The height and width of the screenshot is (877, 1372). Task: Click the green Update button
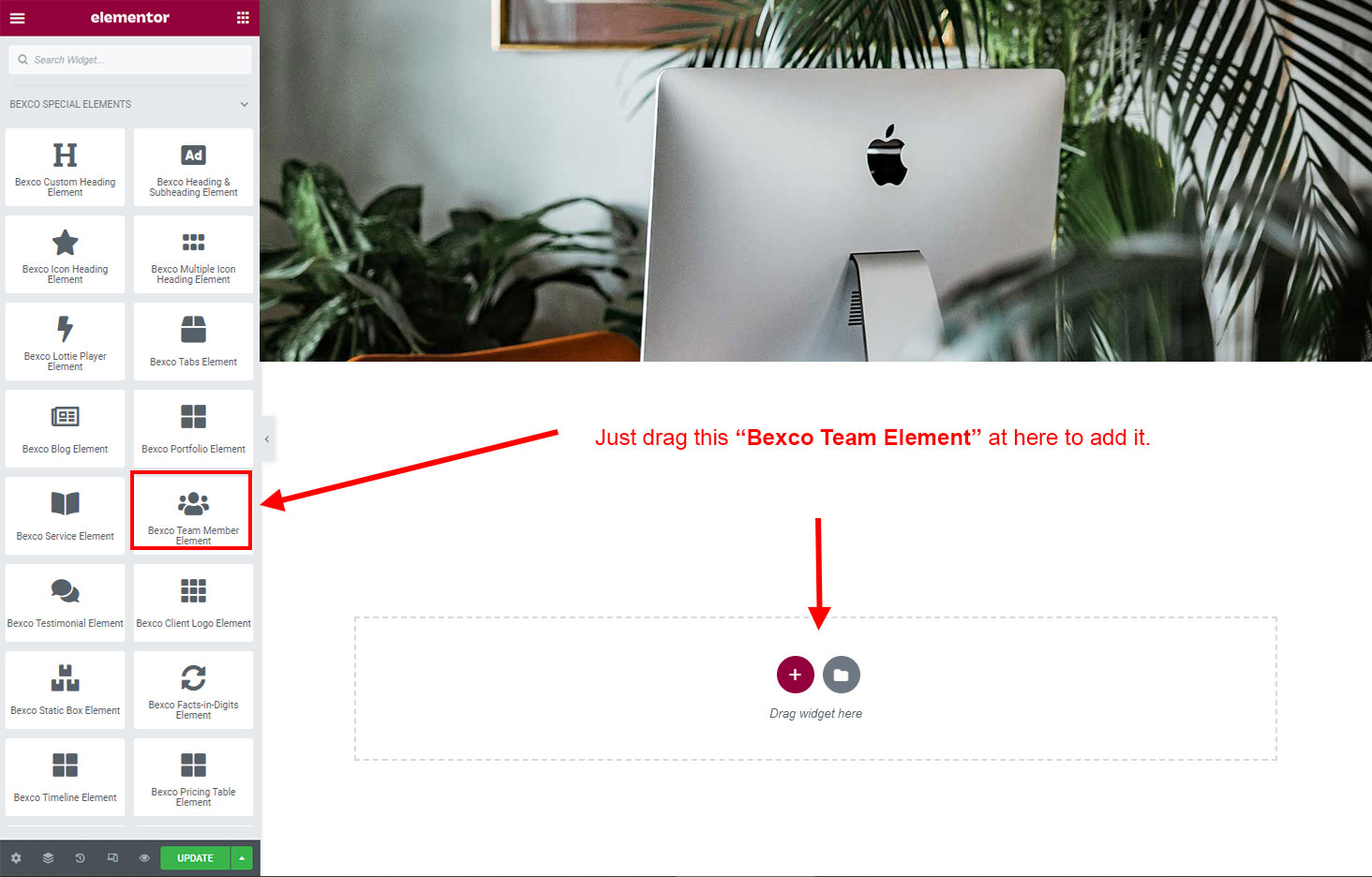coord(195,858)
